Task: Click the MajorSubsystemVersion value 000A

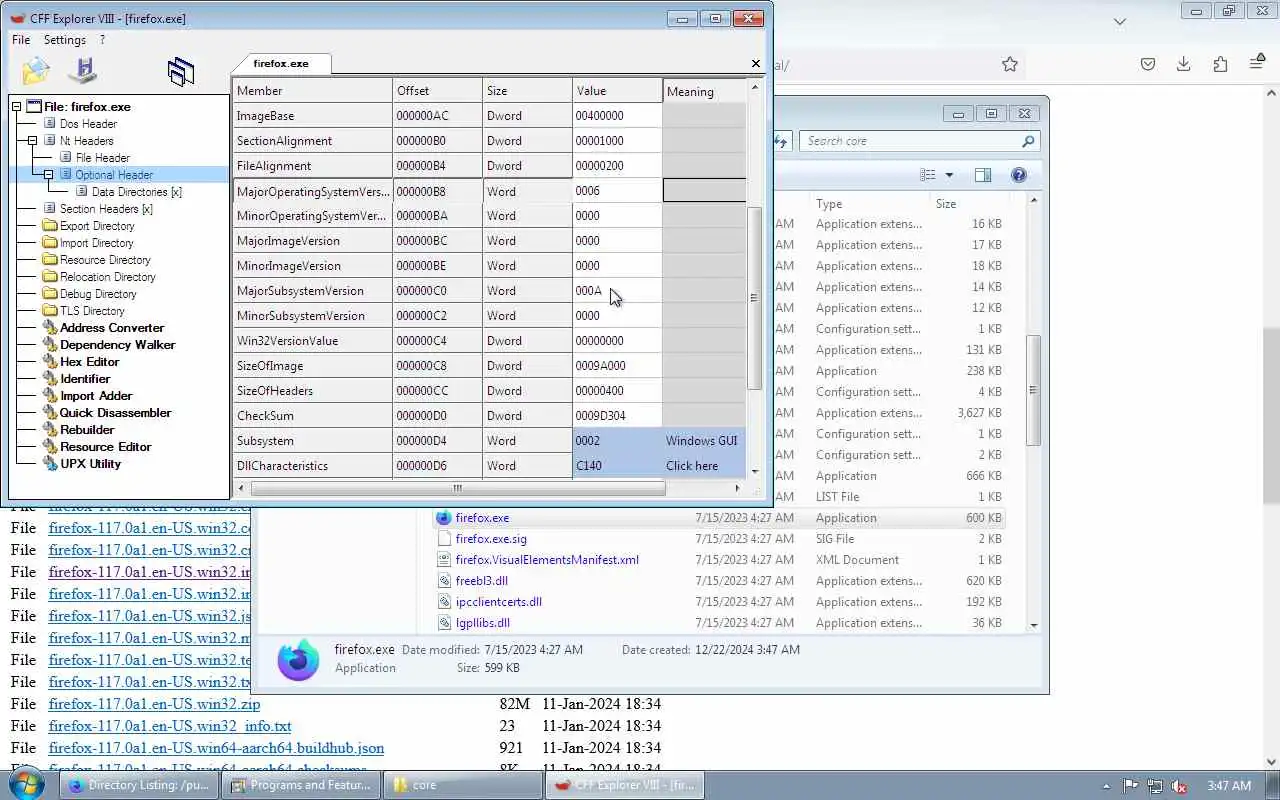Action: point(617,291)
